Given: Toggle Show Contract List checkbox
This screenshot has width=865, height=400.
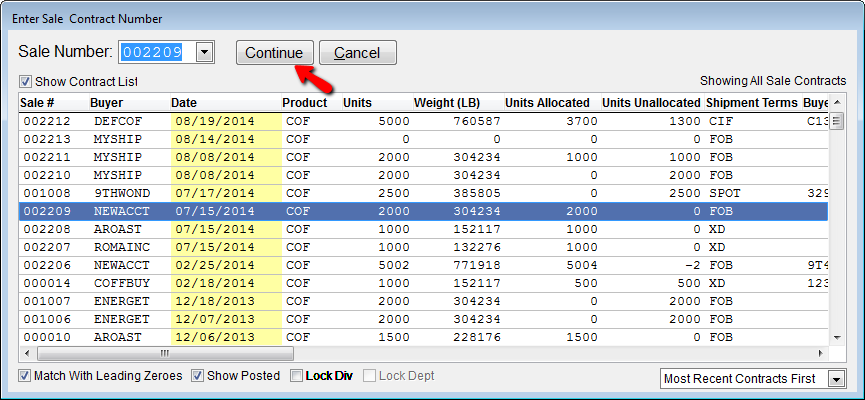Looking at the screenshot, I should [x=25, y=82].
